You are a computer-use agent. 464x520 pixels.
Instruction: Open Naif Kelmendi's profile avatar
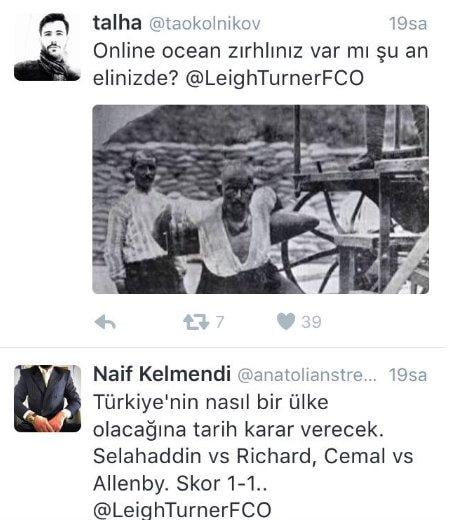(47, 399)
